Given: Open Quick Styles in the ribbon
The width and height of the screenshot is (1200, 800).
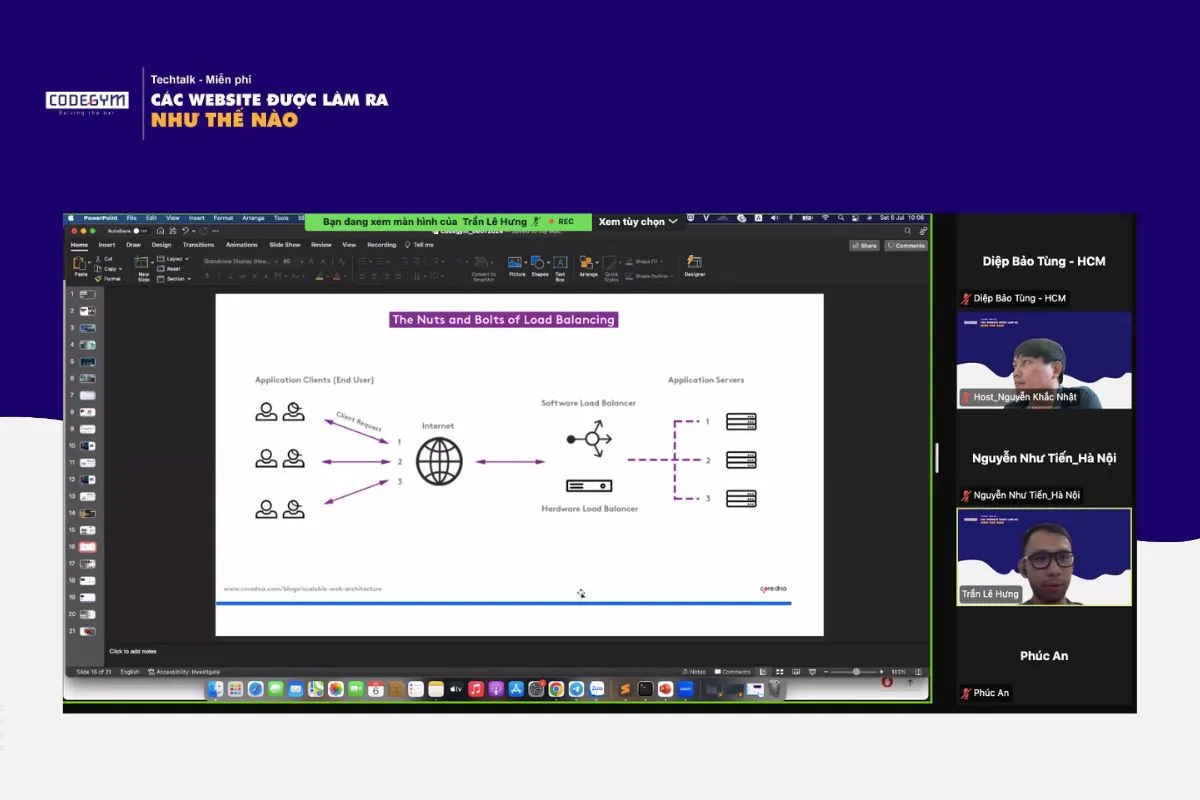Looking at the screenshot, I should tap(611, 264).
